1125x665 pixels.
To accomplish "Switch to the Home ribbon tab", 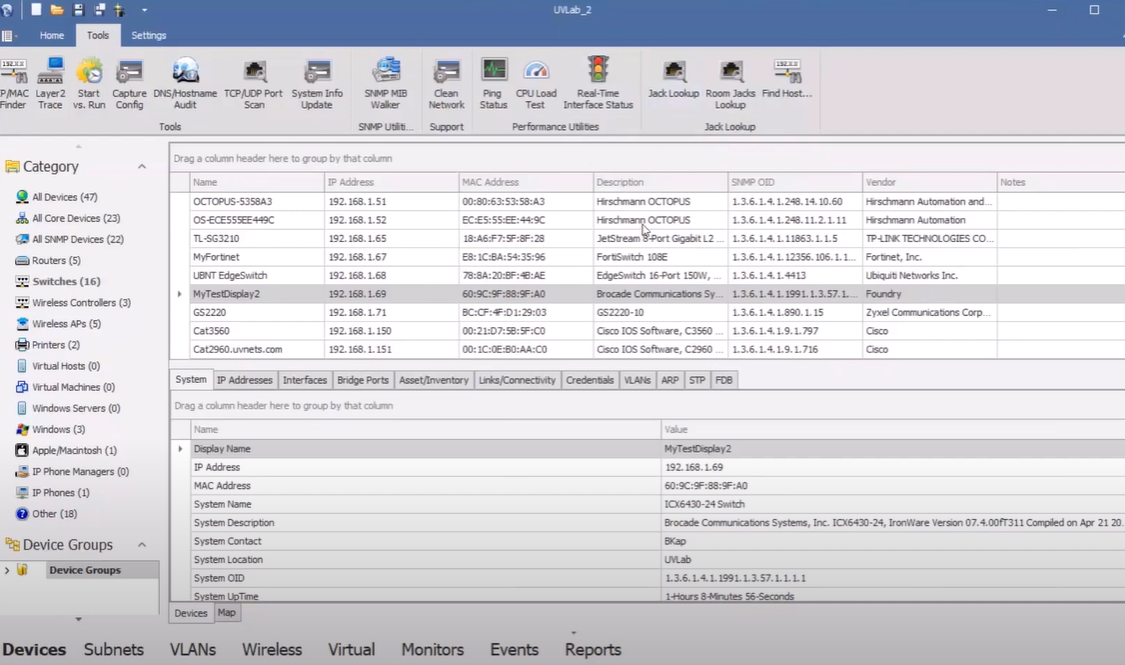I will pyautogui.click(x=52, y=35).
